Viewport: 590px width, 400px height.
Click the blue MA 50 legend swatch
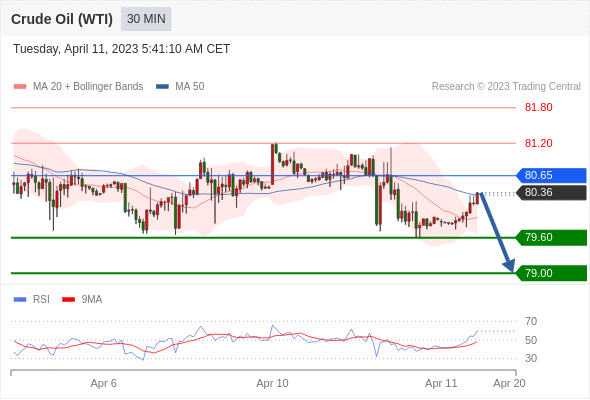(x=162, y=87)
